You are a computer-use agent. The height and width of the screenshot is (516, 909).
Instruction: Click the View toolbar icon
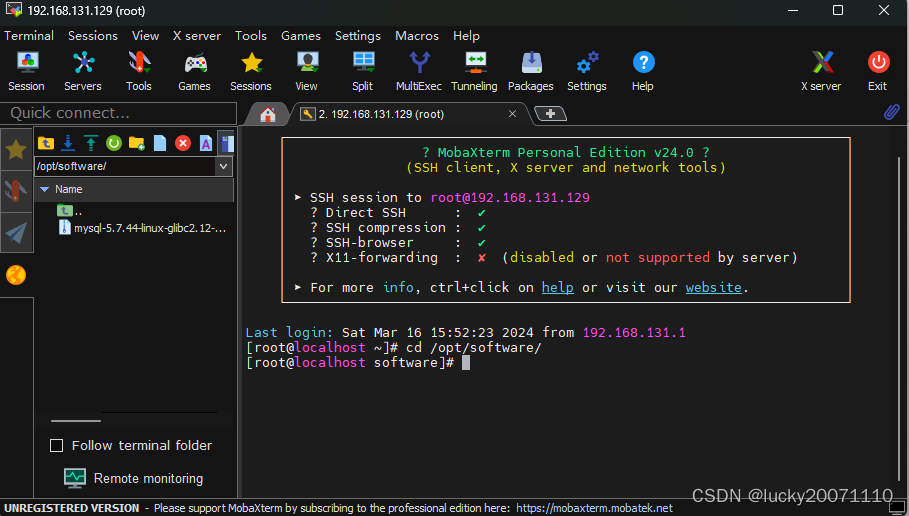point(307,71)
